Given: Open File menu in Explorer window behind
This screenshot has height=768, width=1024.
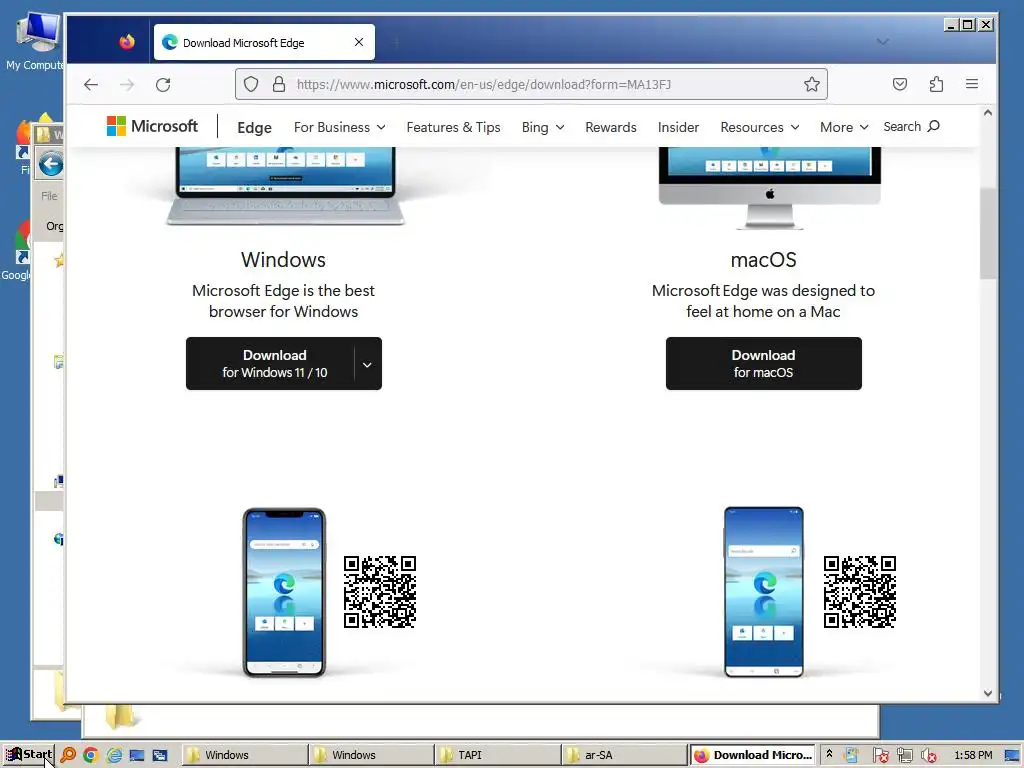Looking at the screenshot, I should [49, 195].
